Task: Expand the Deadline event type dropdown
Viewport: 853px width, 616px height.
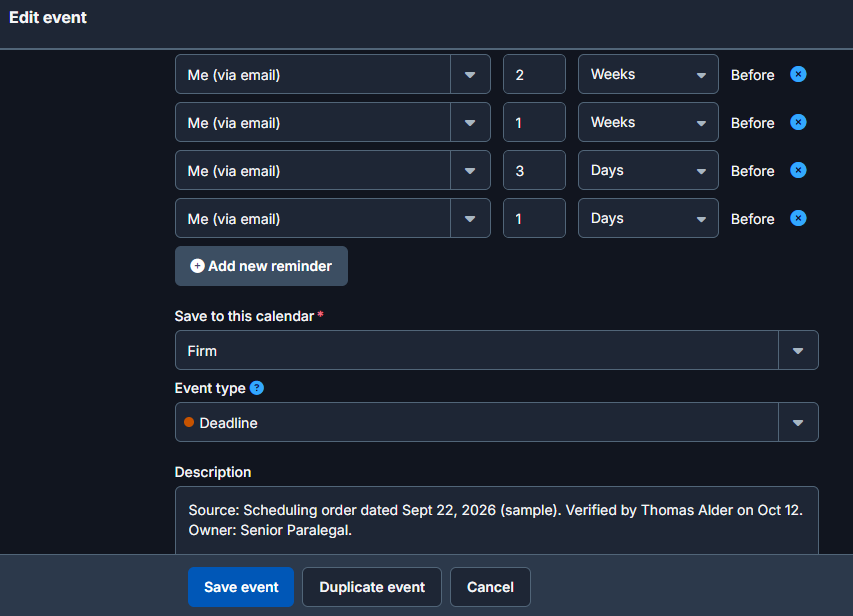Action: point(798,422)
